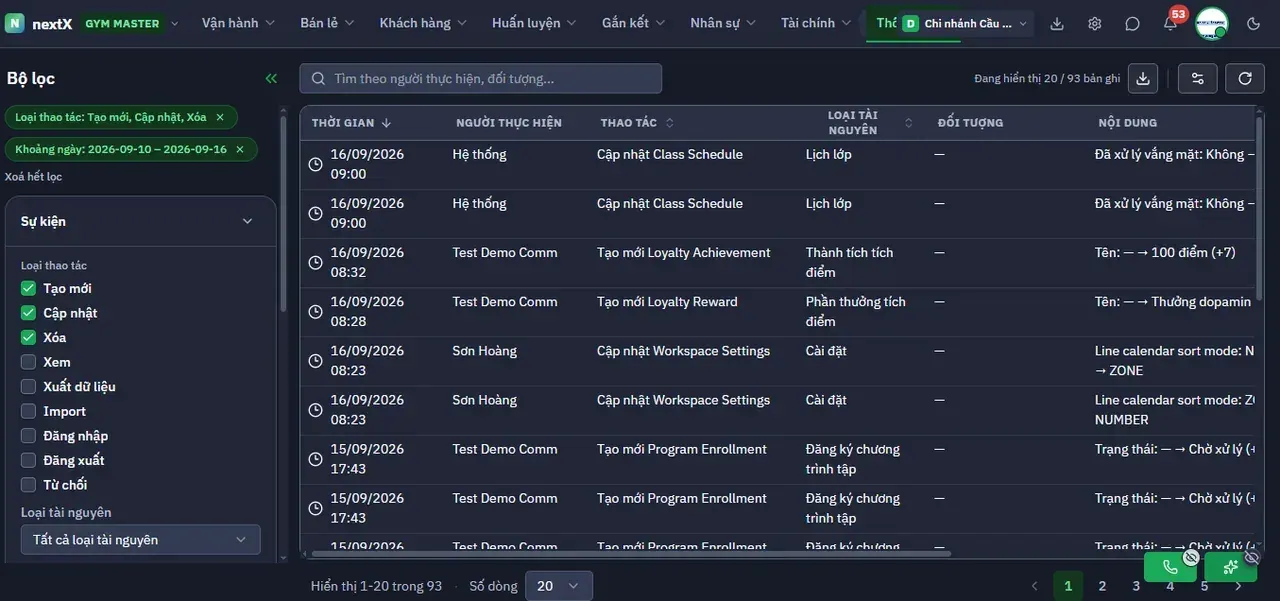The image size is (1280, 601).
Task: Enable the Xem checkbox
Action: click(28, 362)
